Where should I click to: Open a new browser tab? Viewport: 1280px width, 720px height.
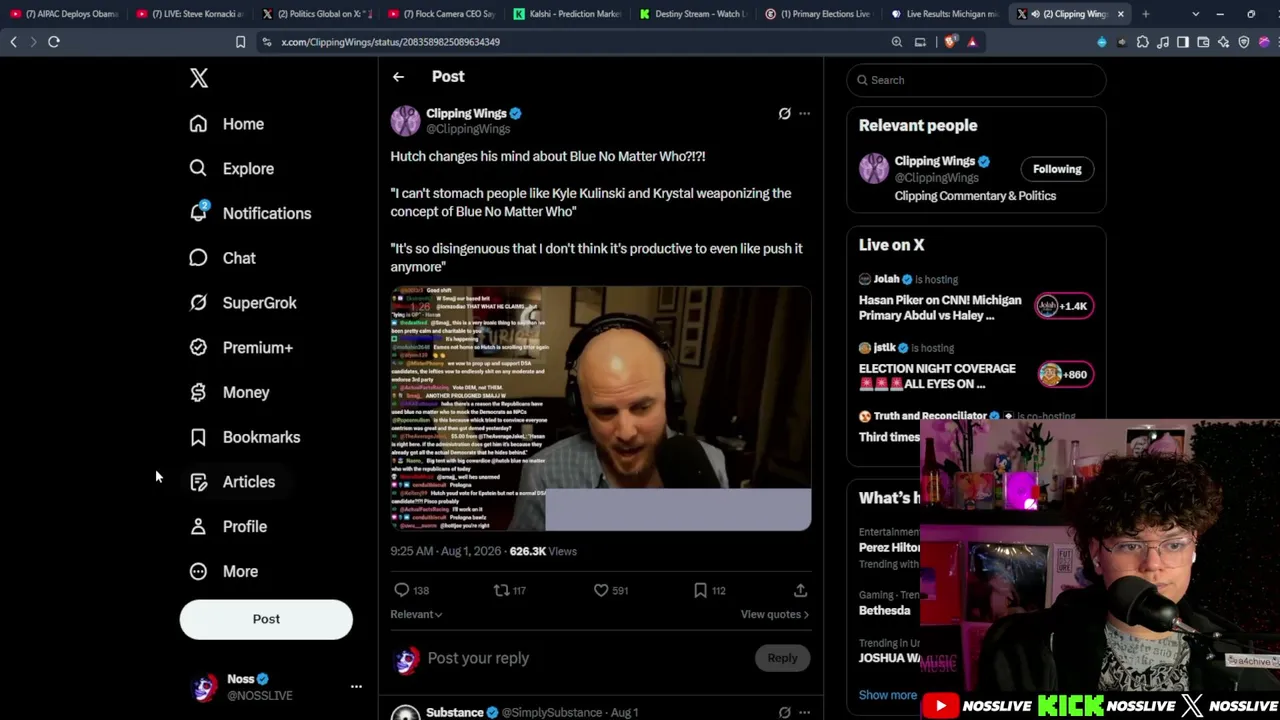click(1145, 14)
